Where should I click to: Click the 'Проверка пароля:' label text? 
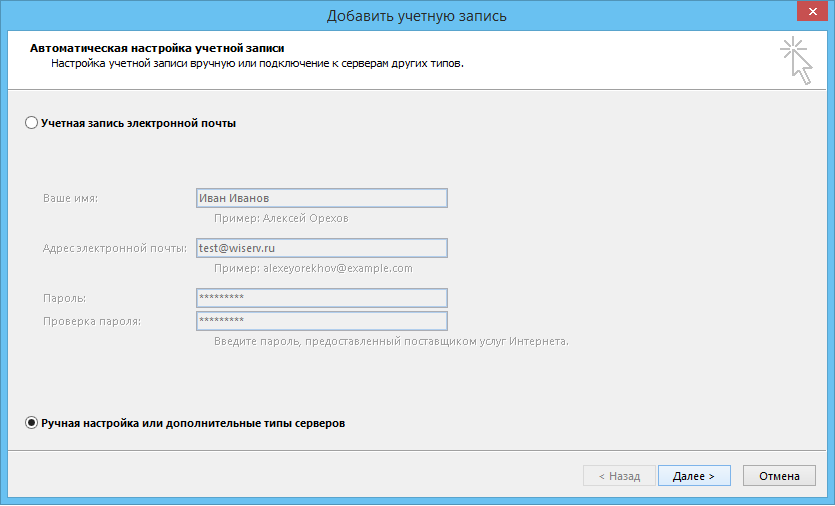click(x=92, y=321)
